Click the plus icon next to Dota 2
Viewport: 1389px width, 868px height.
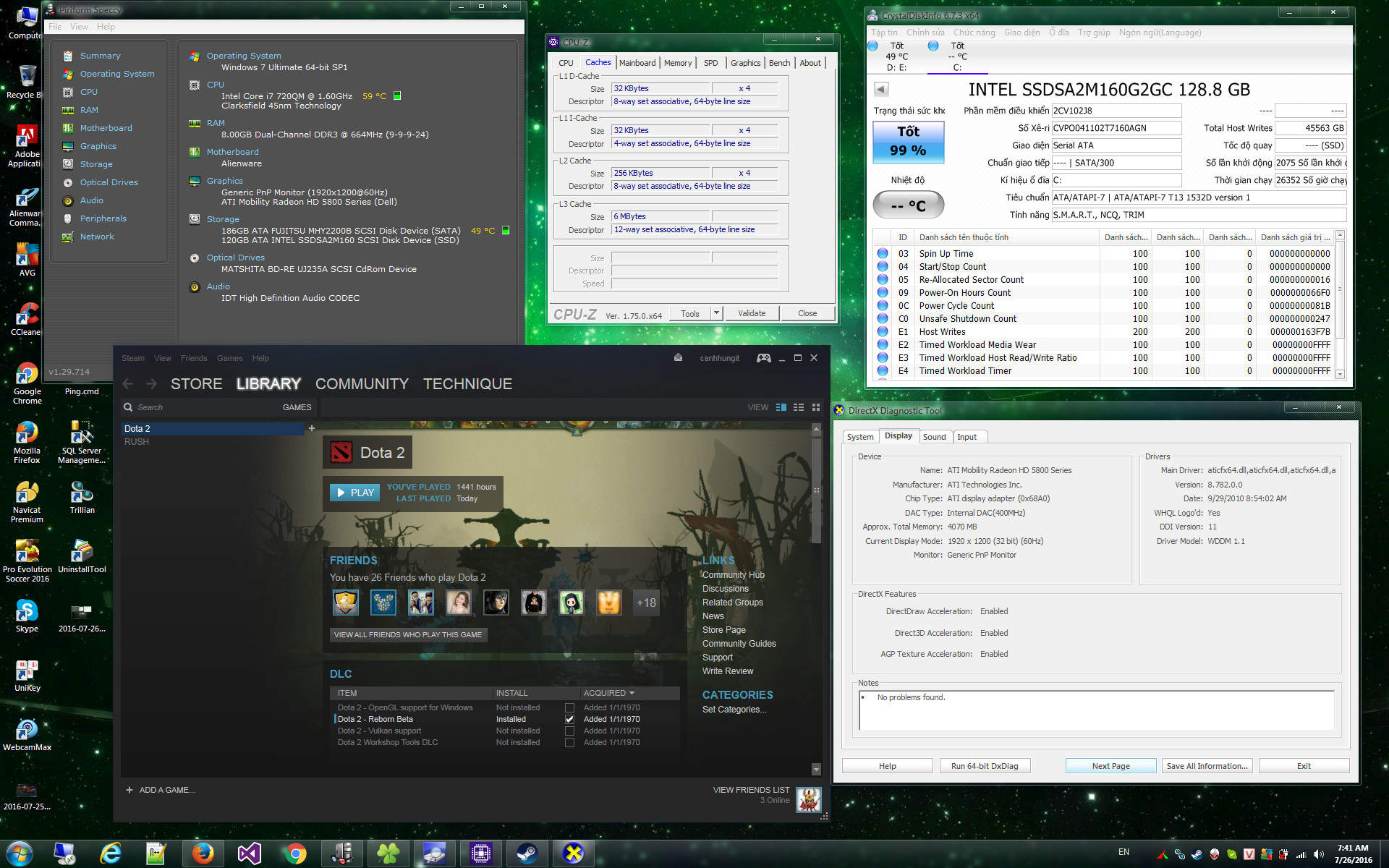(x=312, y=428)
